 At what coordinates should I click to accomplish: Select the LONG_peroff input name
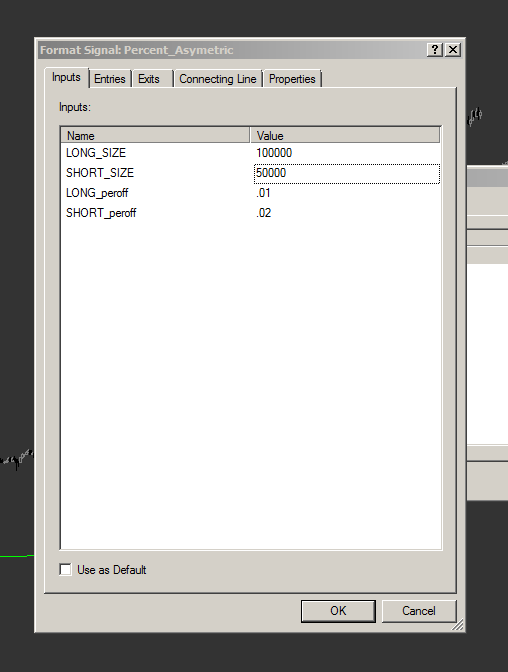(97, 193)
